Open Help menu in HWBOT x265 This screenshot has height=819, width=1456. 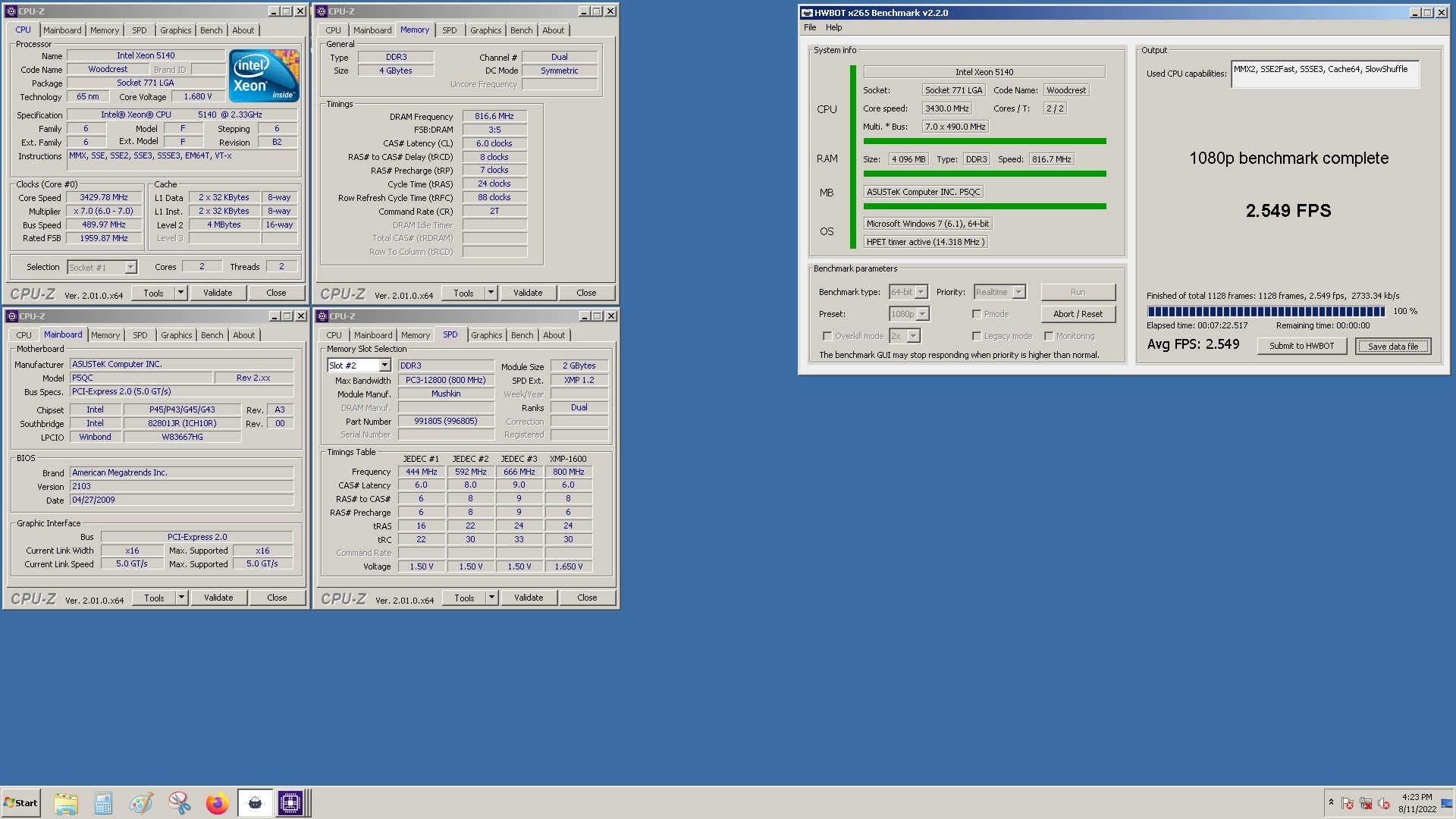click(833, 27)
